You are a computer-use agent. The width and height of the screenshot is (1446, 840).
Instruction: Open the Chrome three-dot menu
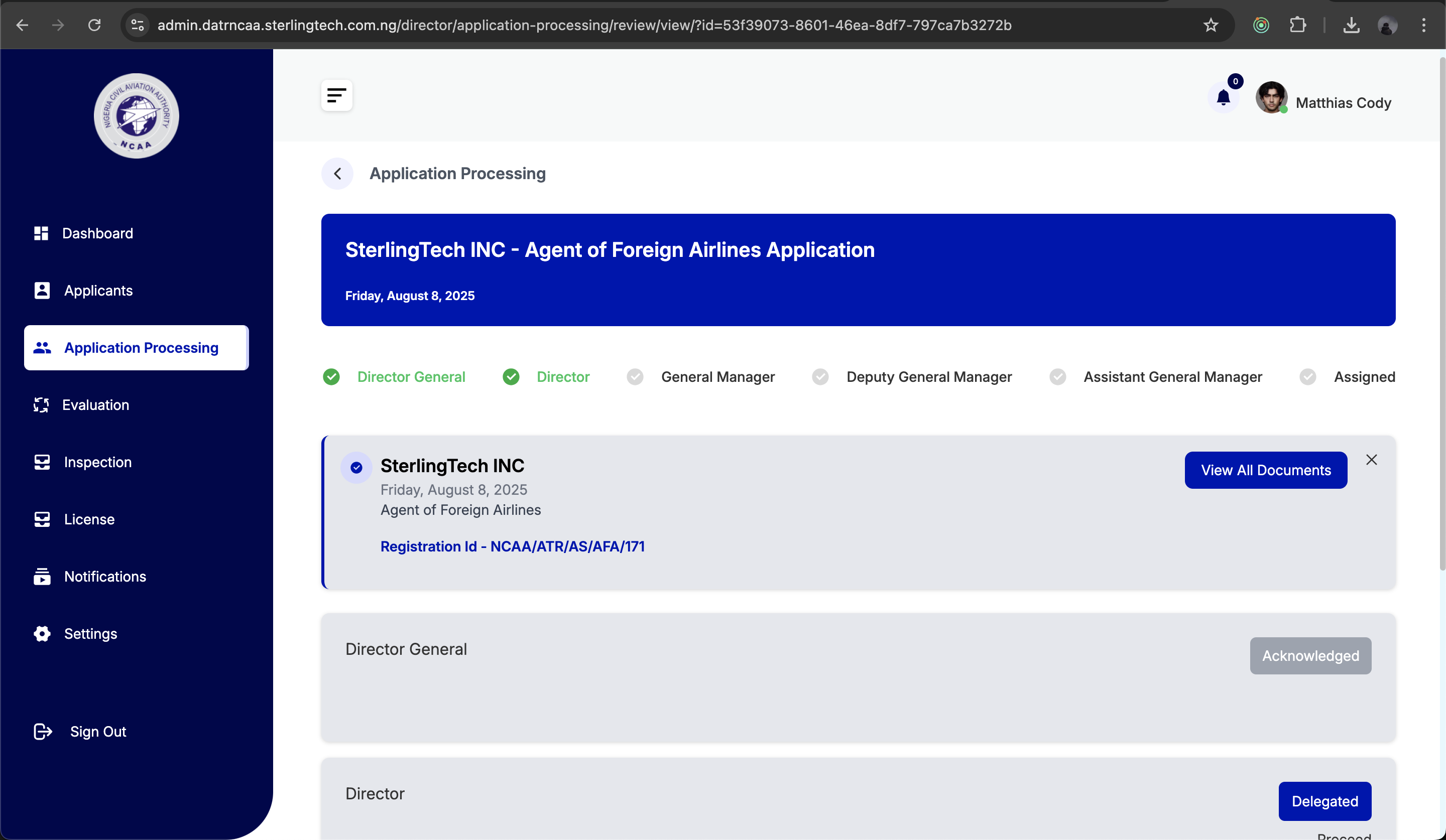[1423, 25]
